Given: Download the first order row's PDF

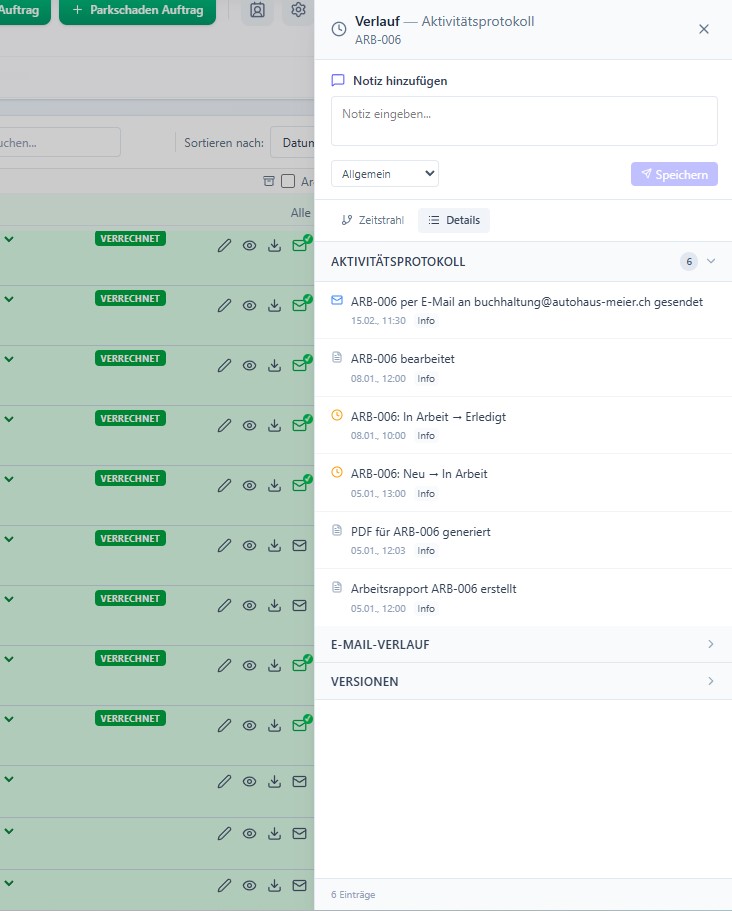Looking at the screenshot, I should click(x=274, y=246).
